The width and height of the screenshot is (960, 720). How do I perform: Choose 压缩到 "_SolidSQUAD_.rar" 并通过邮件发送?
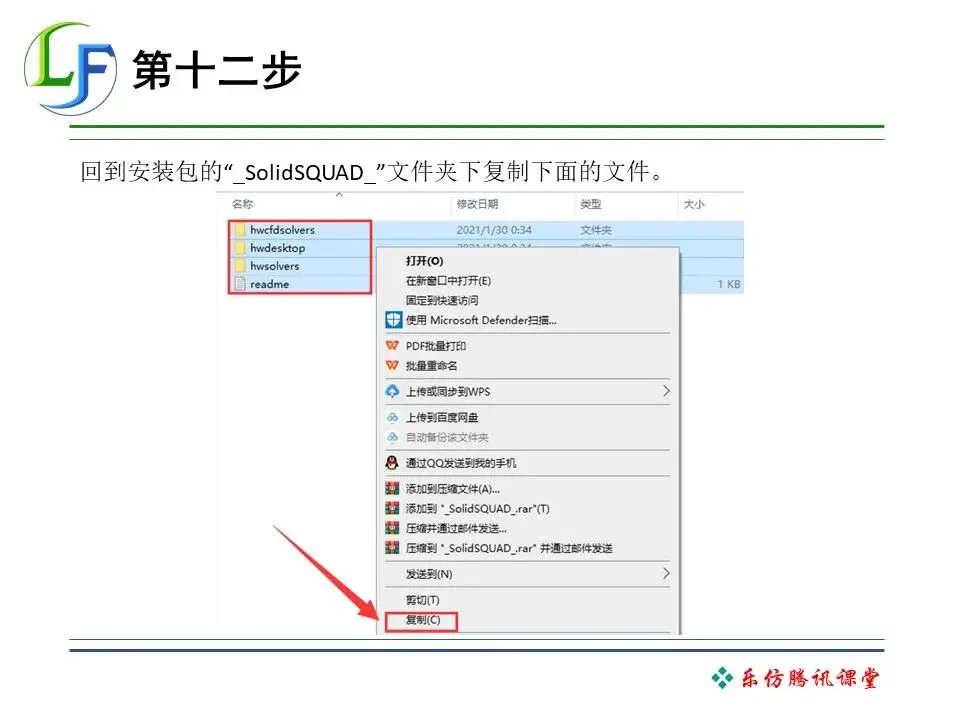509,548
